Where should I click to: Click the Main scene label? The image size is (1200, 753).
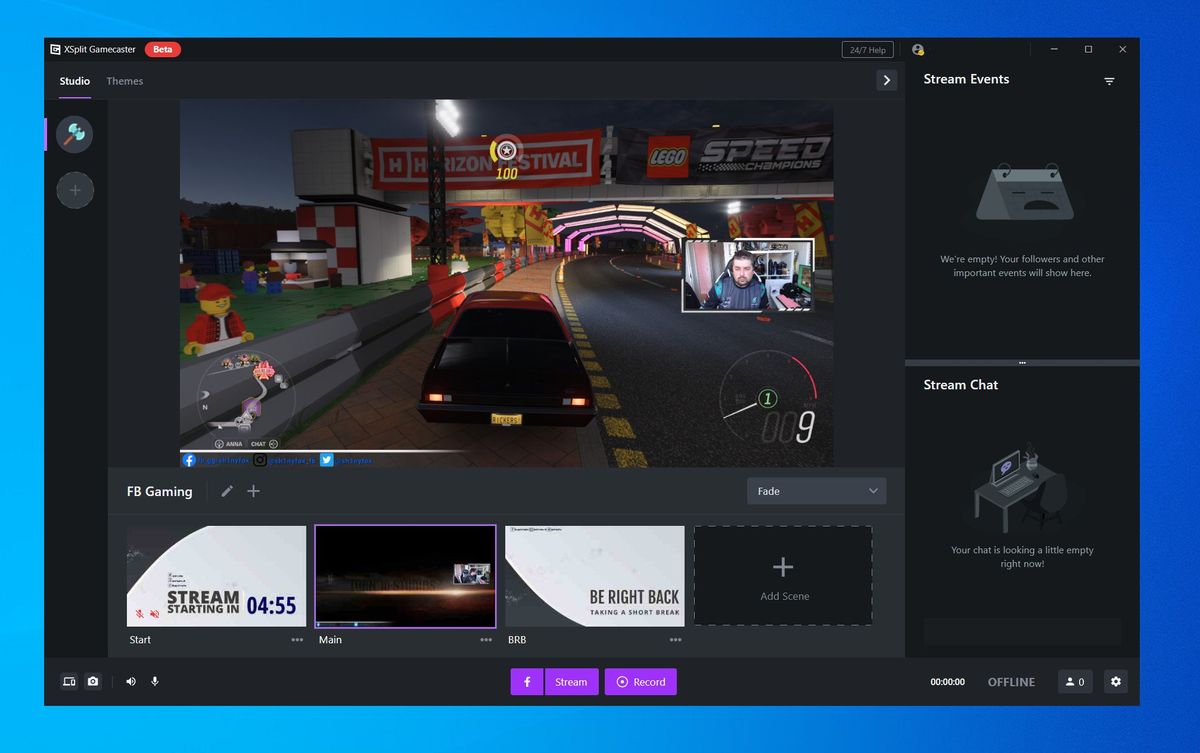pos(330,640)
